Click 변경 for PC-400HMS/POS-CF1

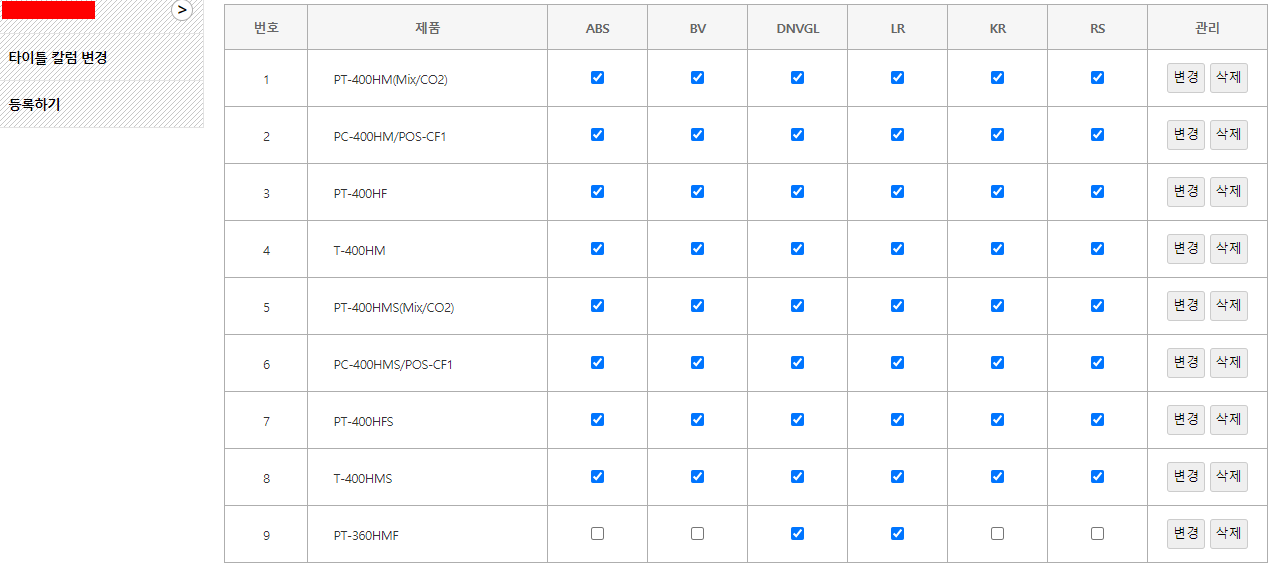(1186, 363)
